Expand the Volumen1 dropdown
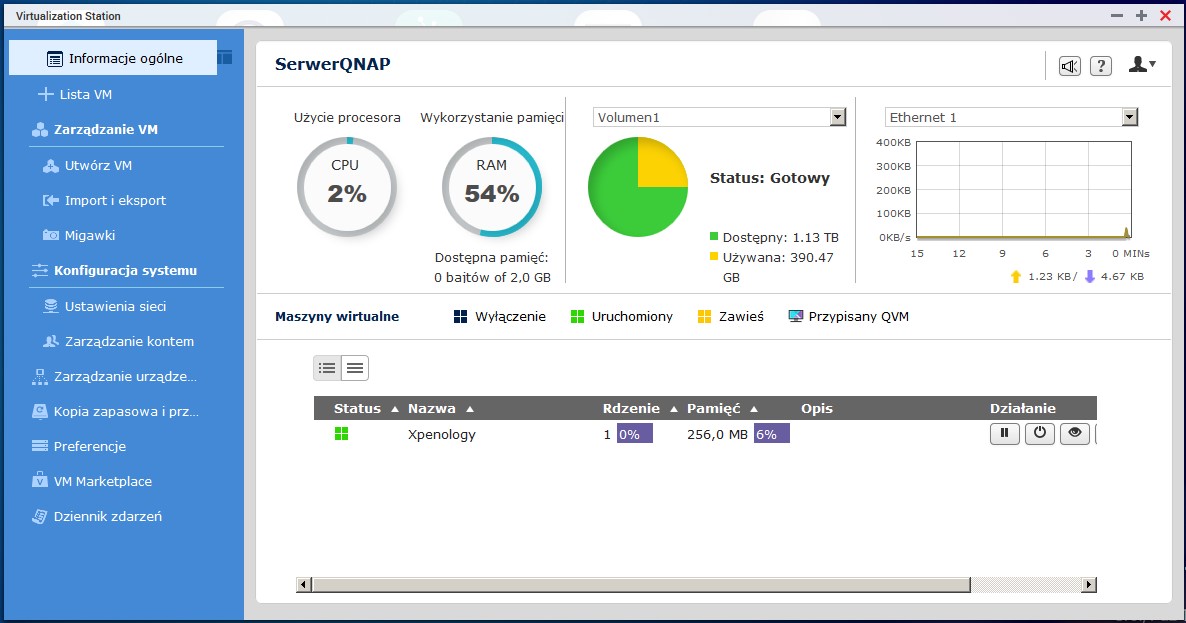The height and width of the screenshot is (623, 1186). pyautogui.click(x=837, y=117)
